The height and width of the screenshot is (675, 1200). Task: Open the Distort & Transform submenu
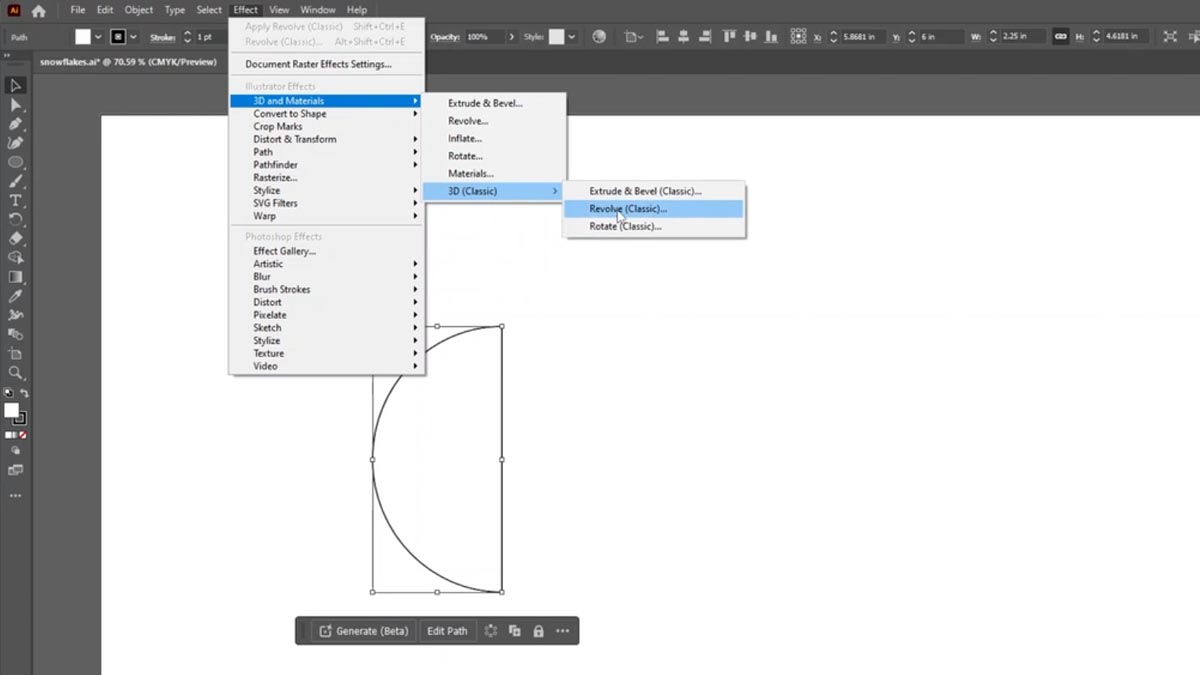pos(294,139)
